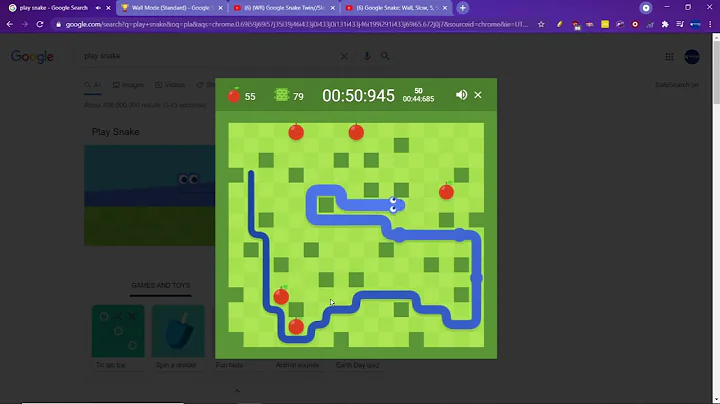Screen dimensions: 720x404
Task: Collapse the panel with the up chevron
Action: (x=237, y=391)
